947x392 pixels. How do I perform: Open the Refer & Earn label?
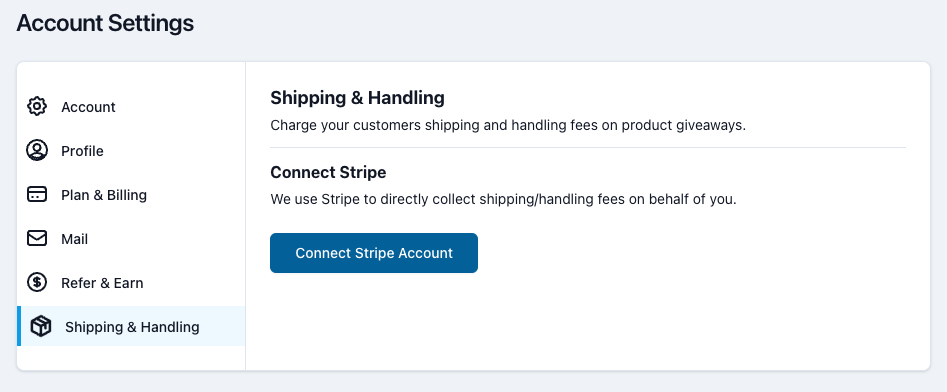[102, 283]
